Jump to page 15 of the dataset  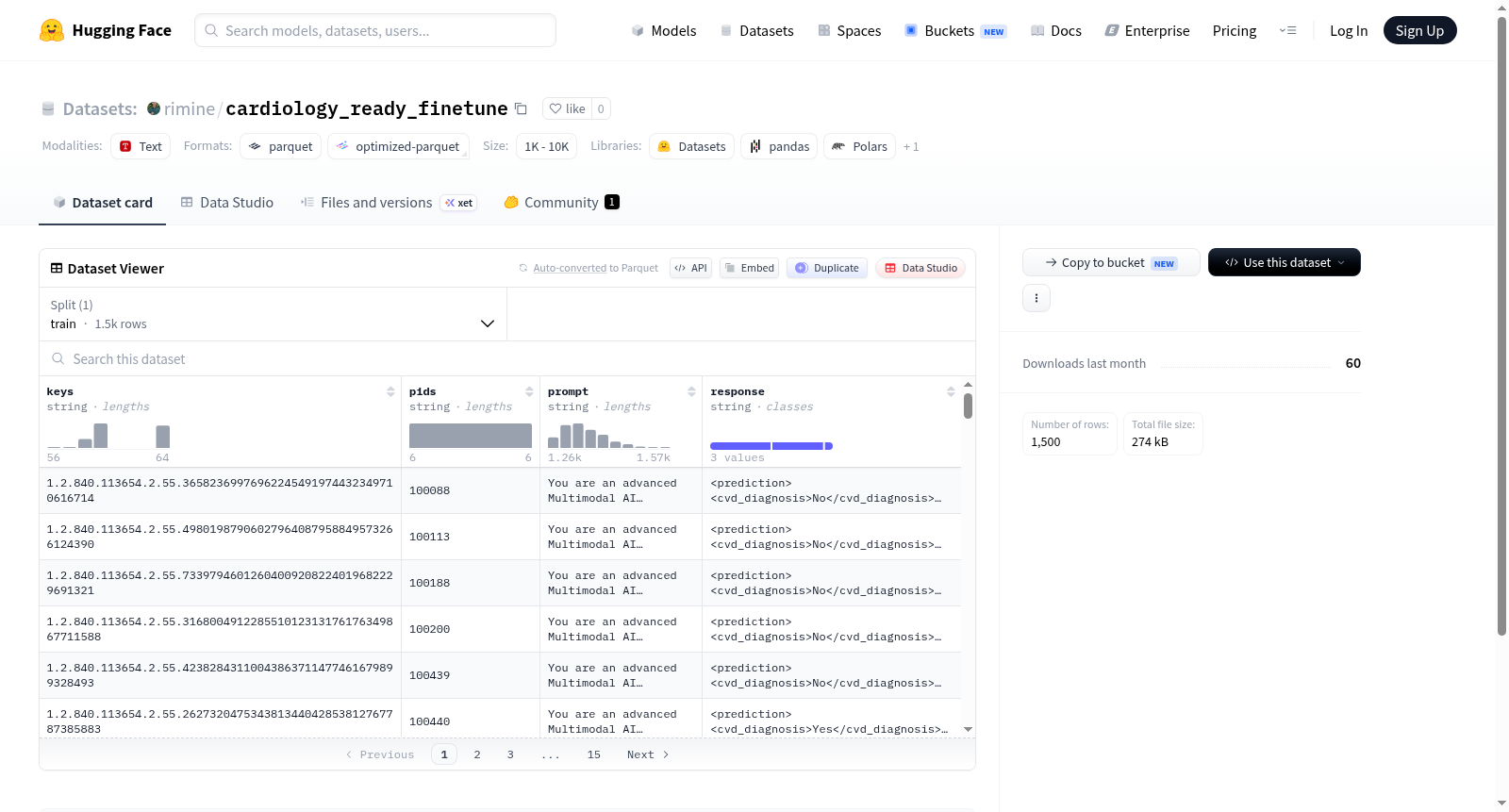[x=594, y=754]
